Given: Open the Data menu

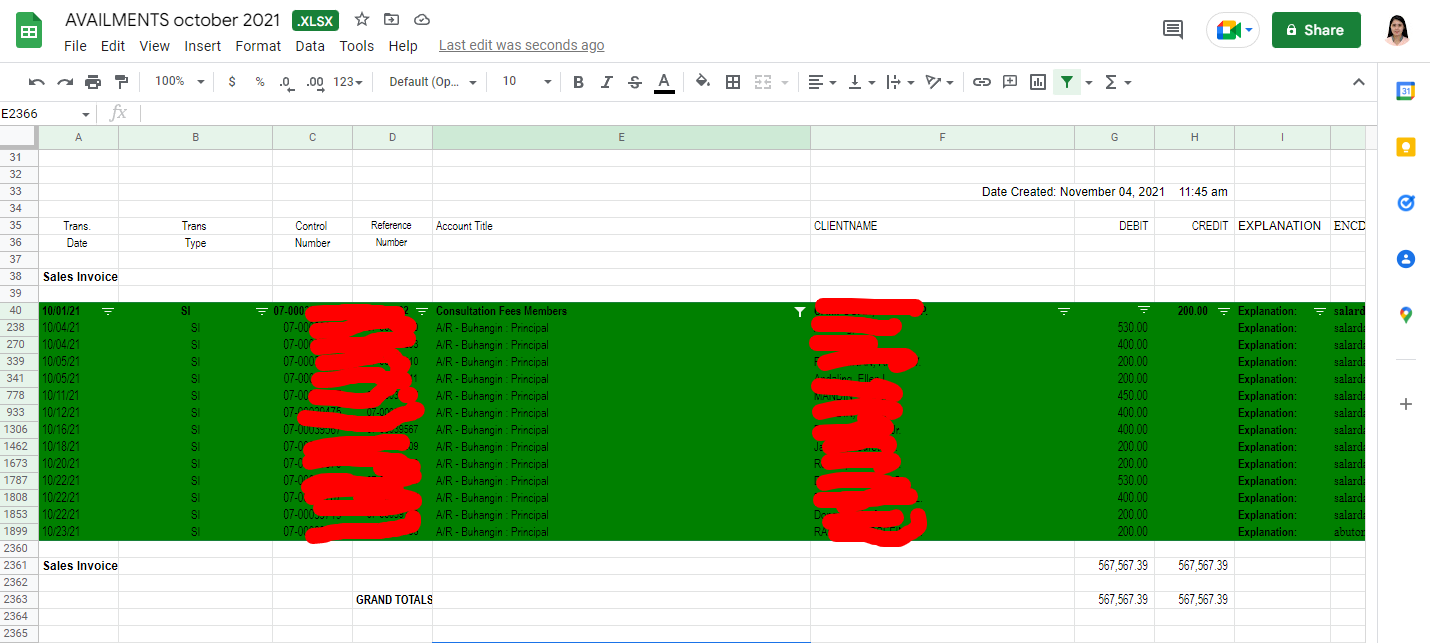Looking at the screenshot, I should tap(310, 46).
